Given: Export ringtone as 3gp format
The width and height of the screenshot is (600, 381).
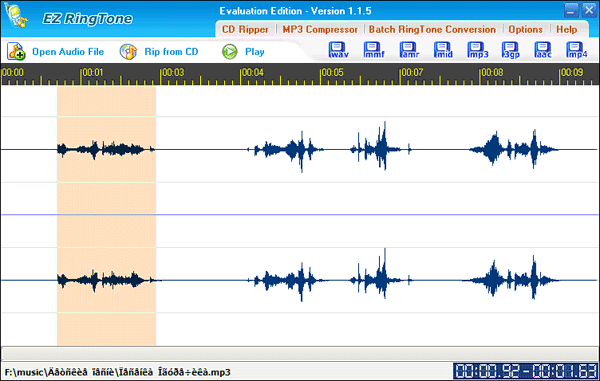Looking at the screenshot, I should click(x=511, y=50).
